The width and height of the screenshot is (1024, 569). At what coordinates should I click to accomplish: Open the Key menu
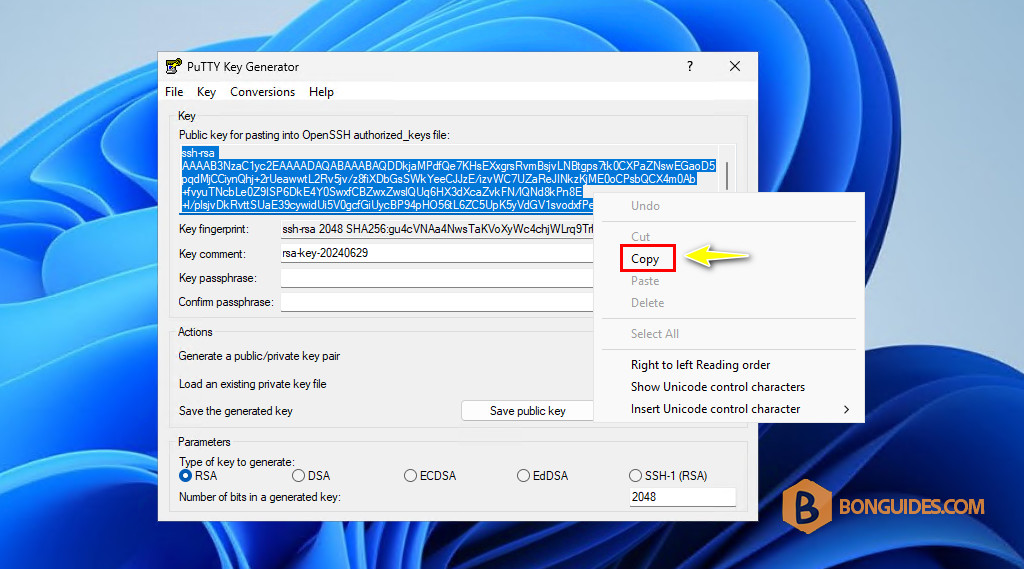pos(206,92)
